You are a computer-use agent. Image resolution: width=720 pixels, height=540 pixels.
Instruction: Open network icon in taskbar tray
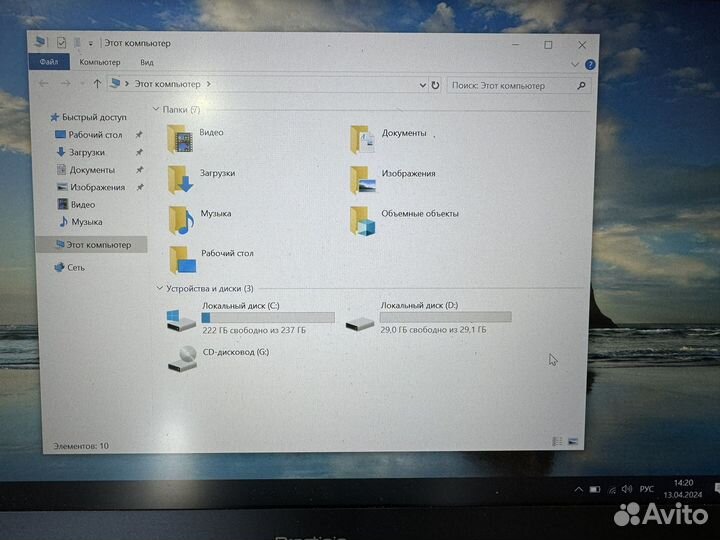pyautogui.click(x=612, y=490)
